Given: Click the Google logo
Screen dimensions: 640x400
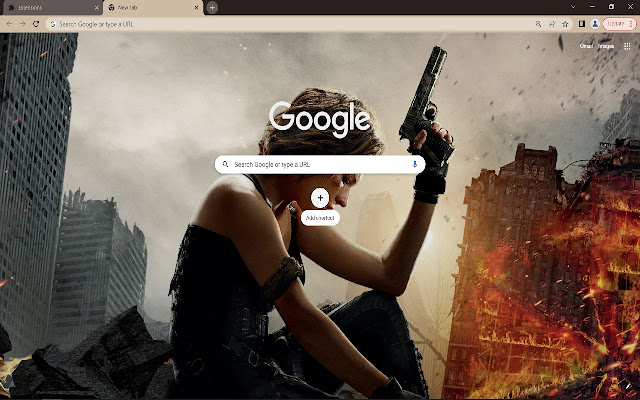Looking at the screenshot, I should tap(320, 118).
